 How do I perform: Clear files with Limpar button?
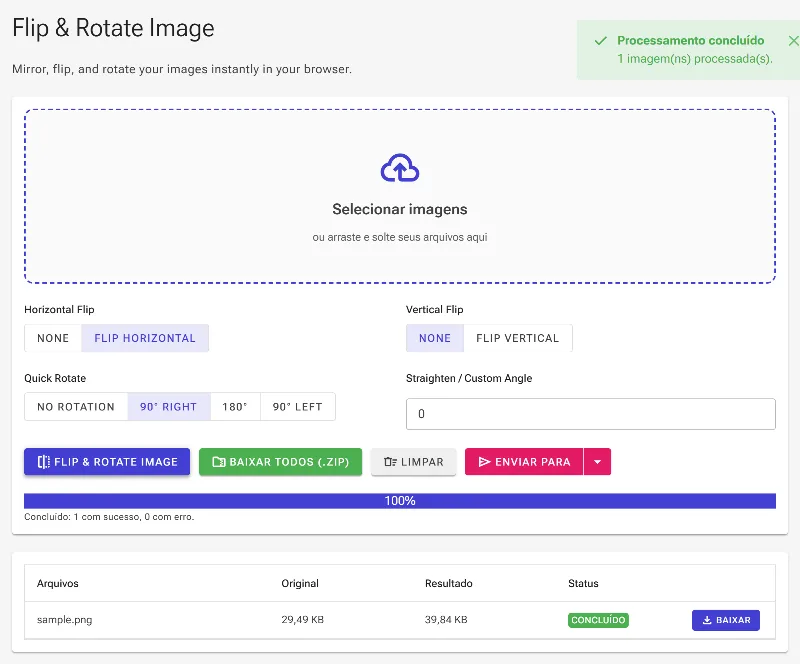413,462
